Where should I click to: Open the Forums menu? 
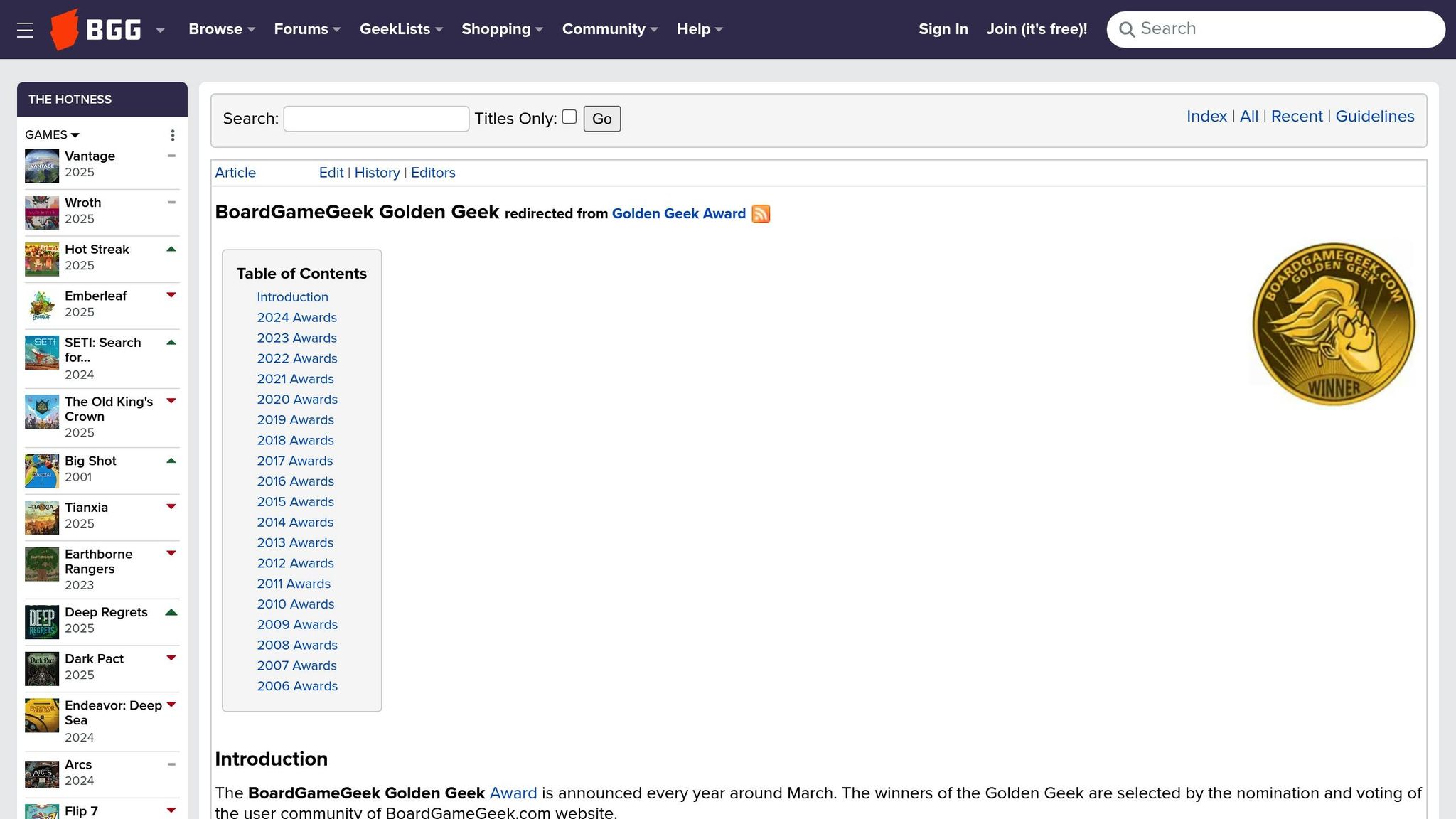307,29
